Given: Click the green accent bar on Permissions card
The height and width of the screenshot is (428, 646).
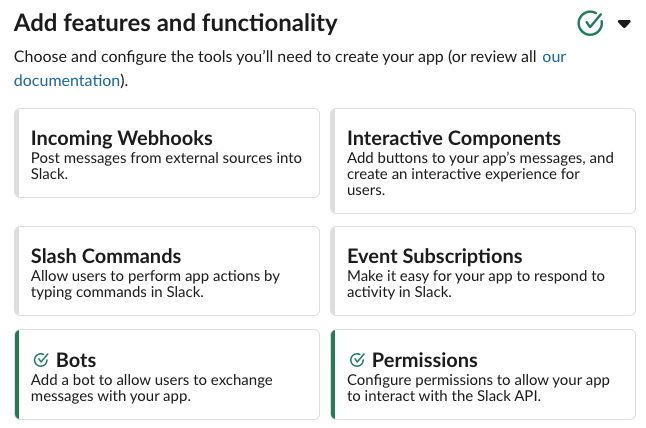Looking at the screenshot, I should (334, 374).
